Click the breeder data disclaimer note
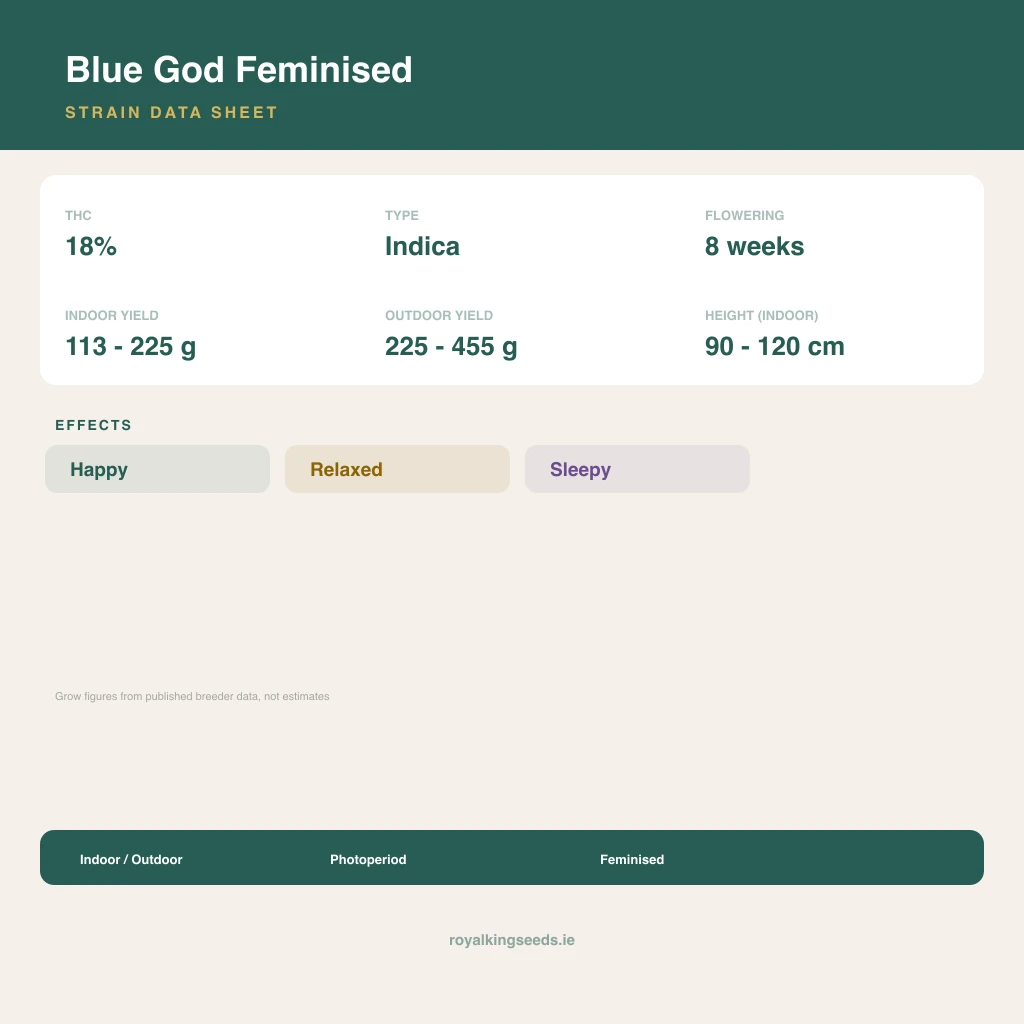Screen dimensions: 1024x1024 coord(192,696)
